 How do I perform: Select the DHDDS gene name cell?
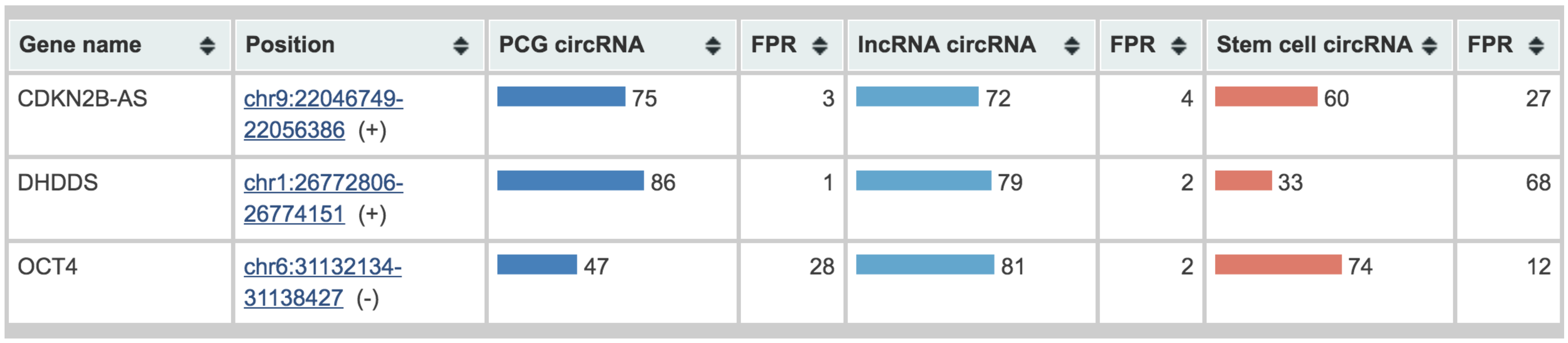[x=58, y=183]
